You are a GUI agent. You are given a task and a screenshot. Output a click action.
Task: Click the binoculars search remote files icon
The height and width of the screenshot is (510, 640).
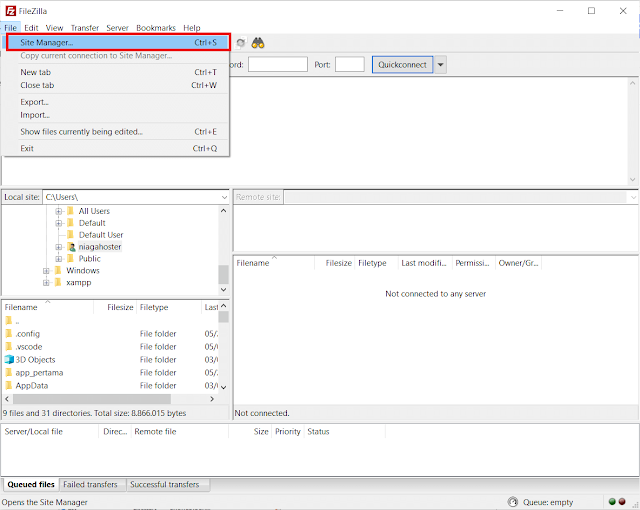(258, 43)
